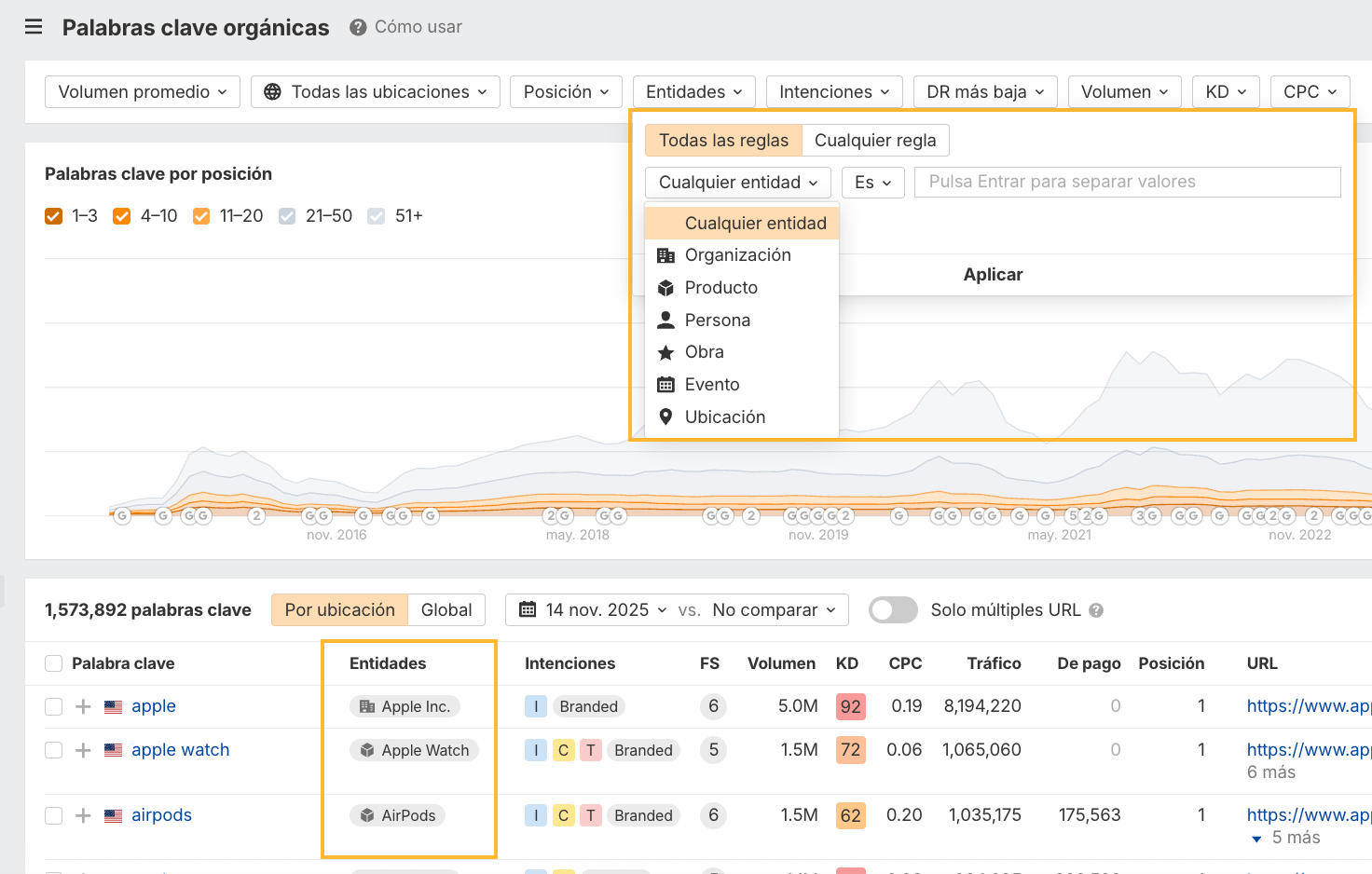Toggle the "Solo múltiples URL" switch
Screen dimensions: 1372x874
(x=892, y=609)
